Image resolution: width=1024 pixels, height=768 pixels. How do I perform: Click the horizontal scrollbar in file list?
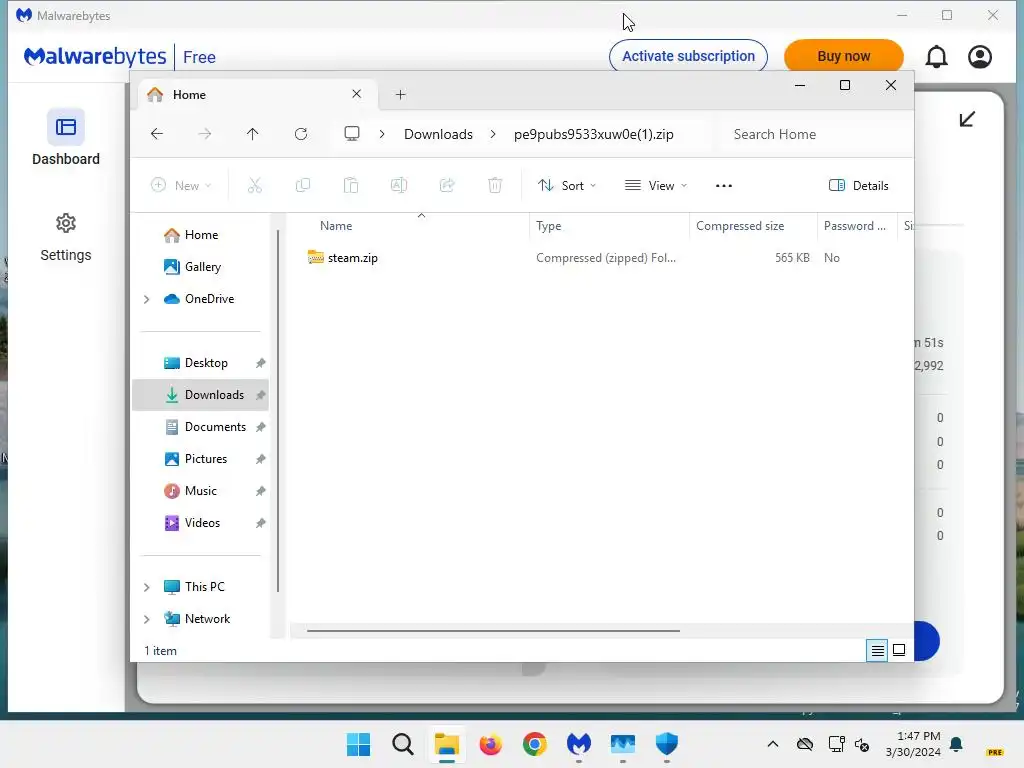pos(493,631)
